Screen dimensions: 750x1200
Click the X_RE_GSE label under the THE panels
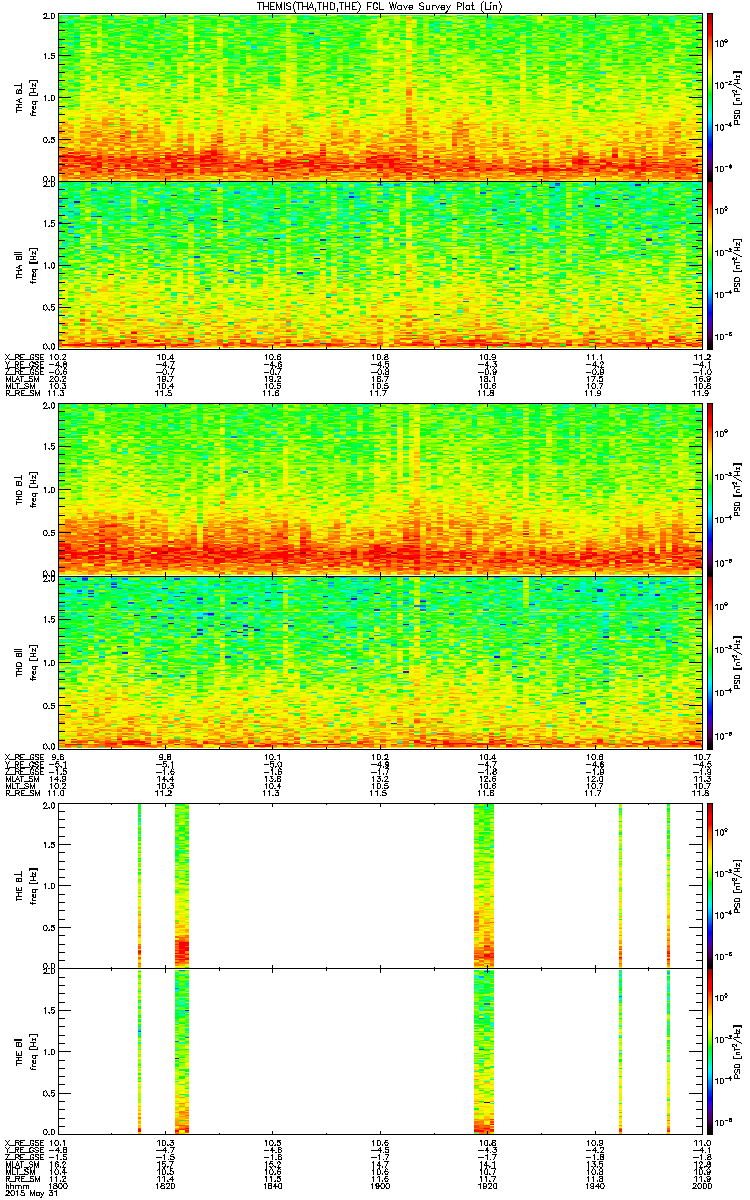coord(23,1143)
